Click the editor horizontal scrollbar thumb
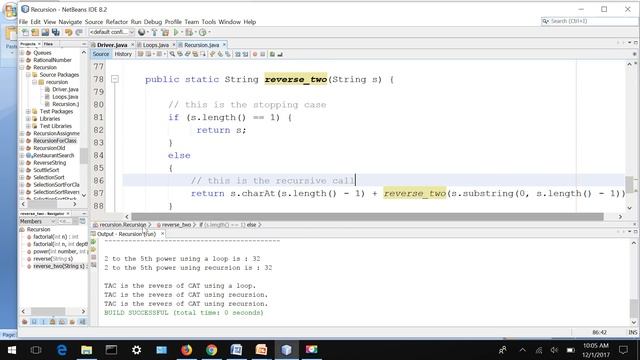The width and height of the screenshot is (640, 360). (367, 216)
